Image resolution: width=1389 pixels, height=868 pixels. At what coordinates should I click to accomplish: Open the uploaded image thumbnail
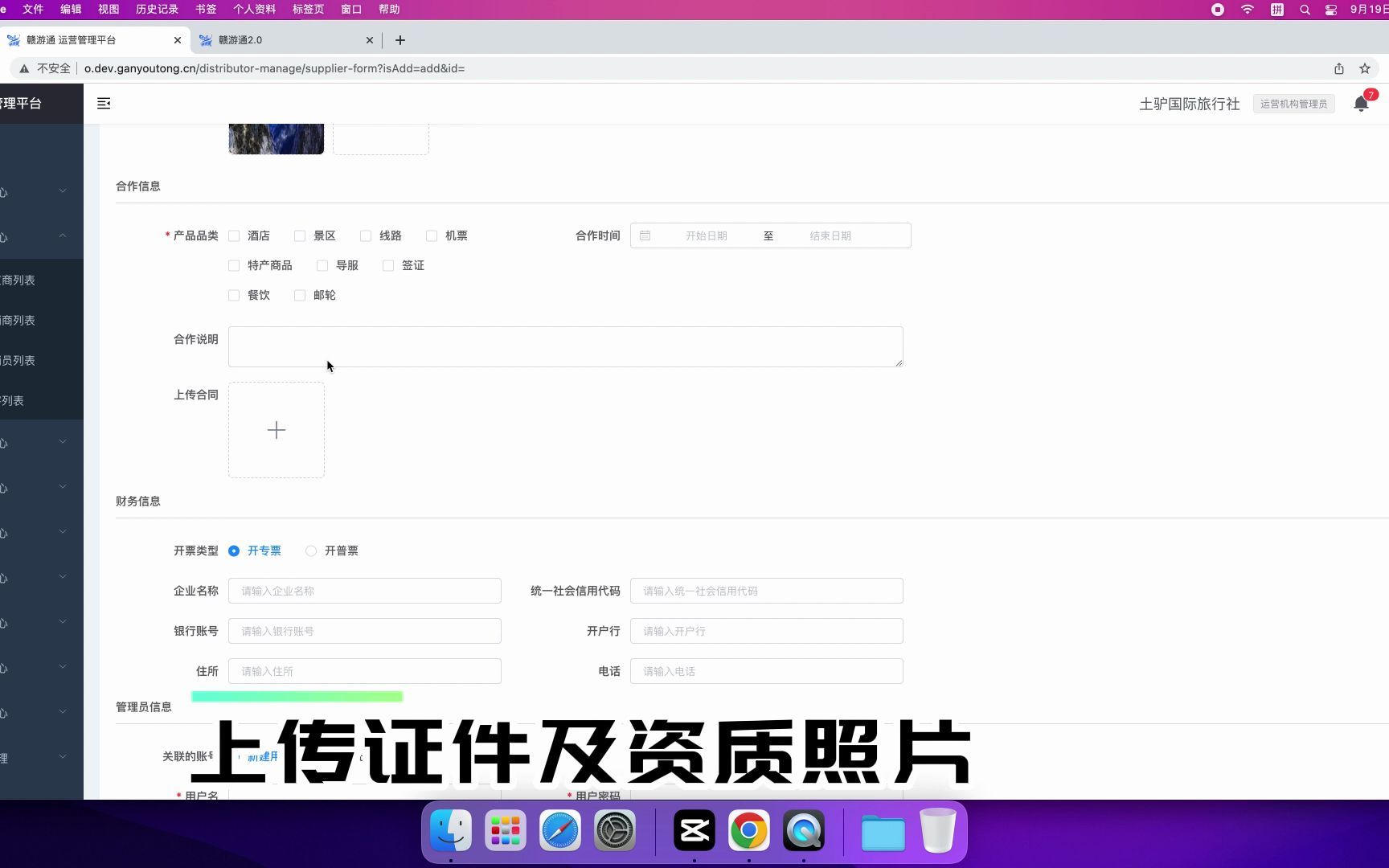(x=277, y=138)
